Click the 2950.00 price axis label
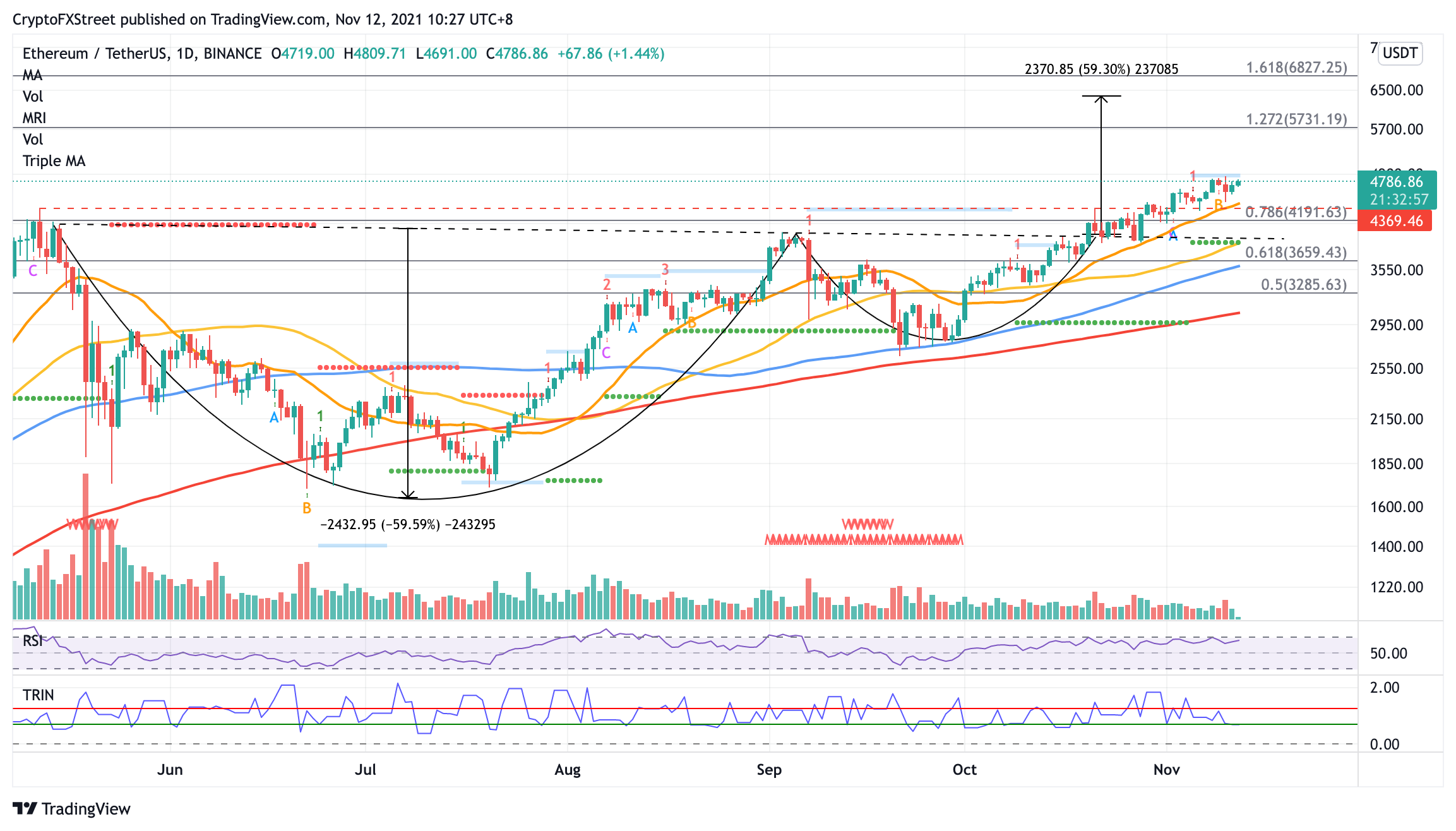The width and height of the screenshot is (1456, 831). [1397, 325]
